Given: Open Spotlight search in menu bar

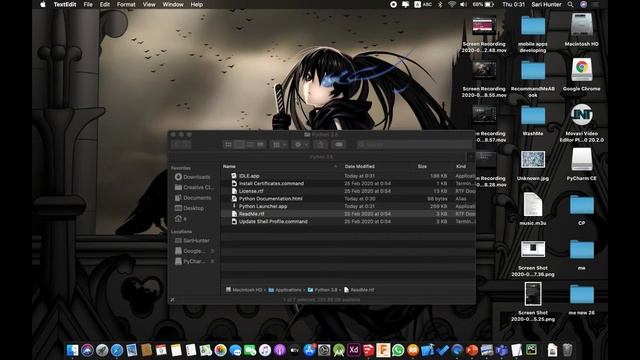Looking at the screenshot, I should (x=570, y=4).
